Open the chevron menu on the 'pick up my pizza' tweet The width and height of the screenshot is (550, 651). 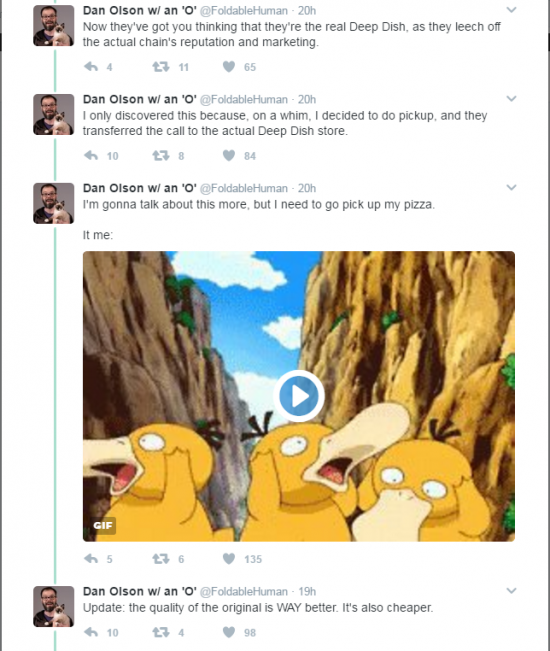tap(511, 188)
